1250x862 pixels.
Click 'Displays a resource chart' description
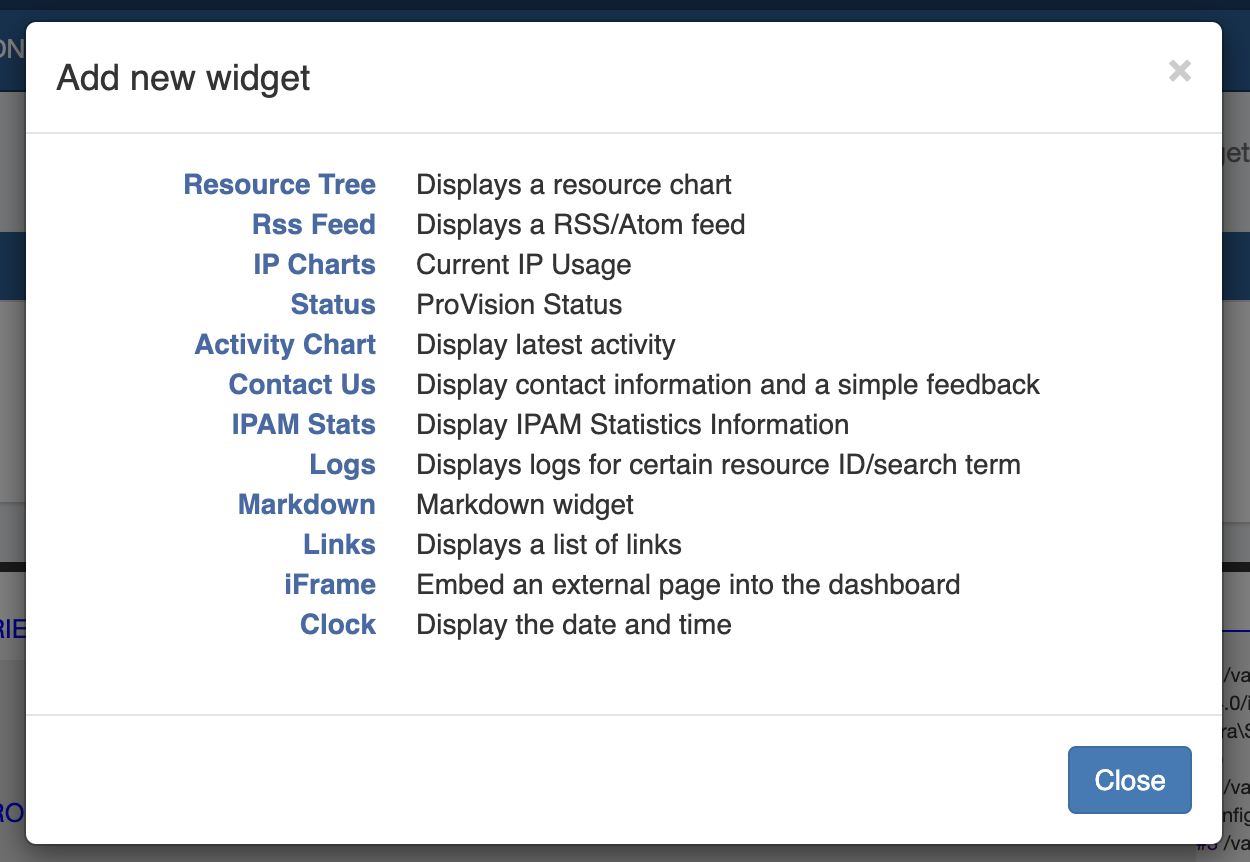point(573,185)
